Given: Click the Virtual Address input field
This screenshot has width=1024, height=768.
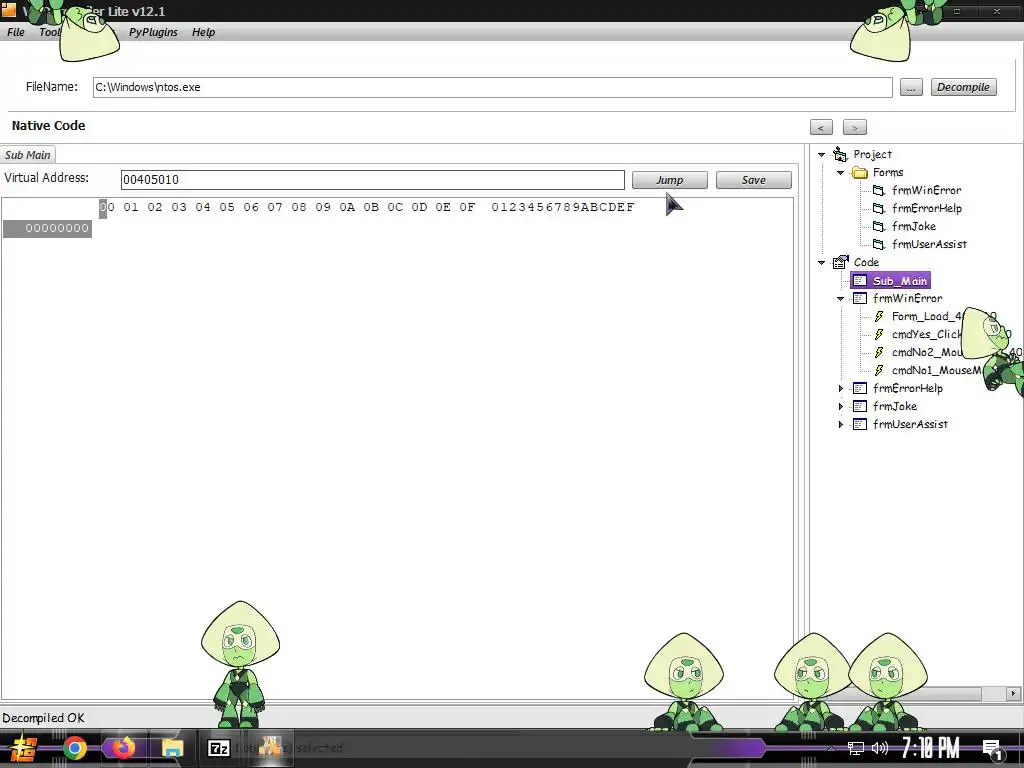Looking at the screenshot, I should (372, 180).
